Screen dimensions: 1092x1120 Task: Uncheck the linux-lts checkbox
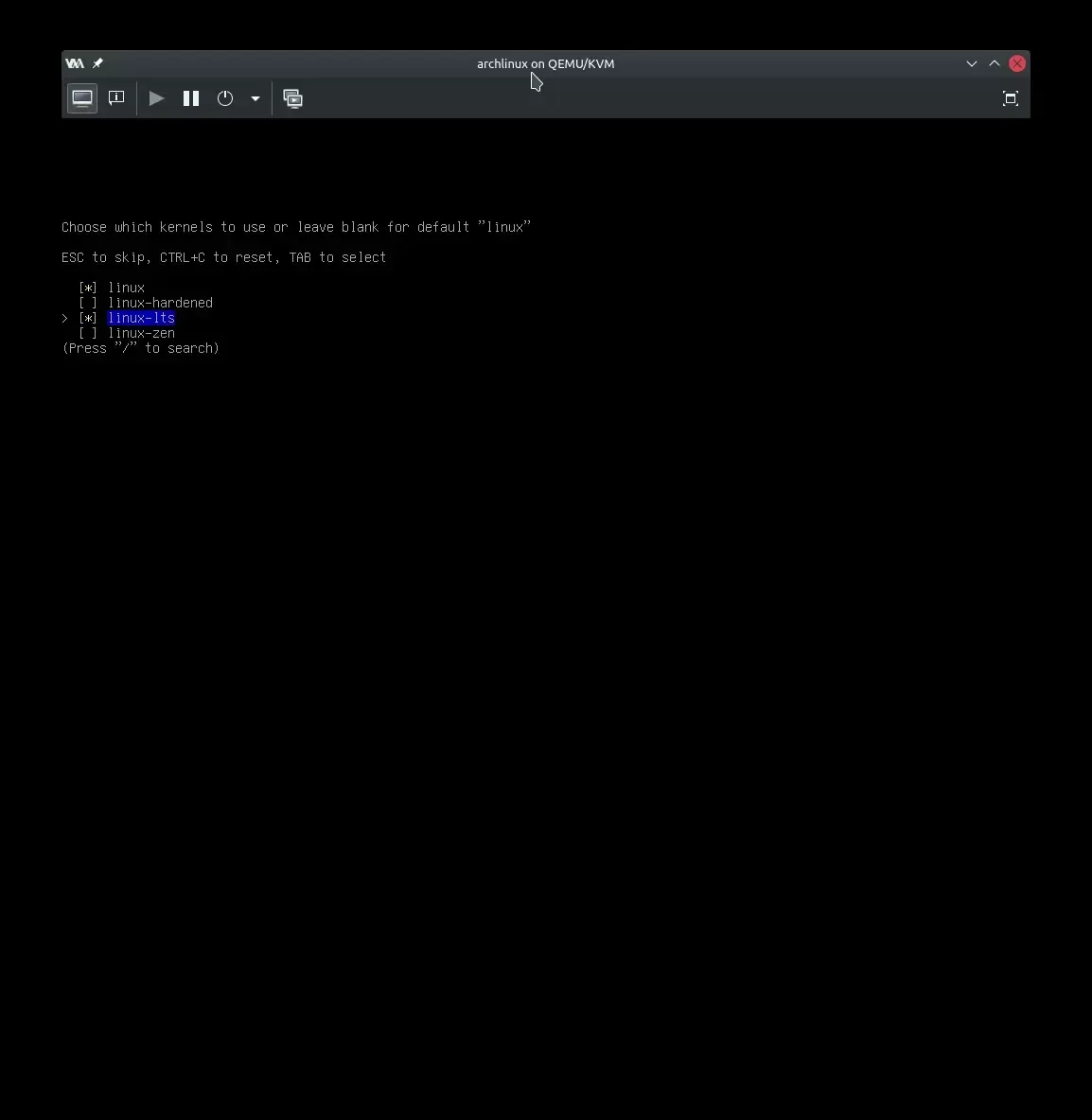coord(88,318)
